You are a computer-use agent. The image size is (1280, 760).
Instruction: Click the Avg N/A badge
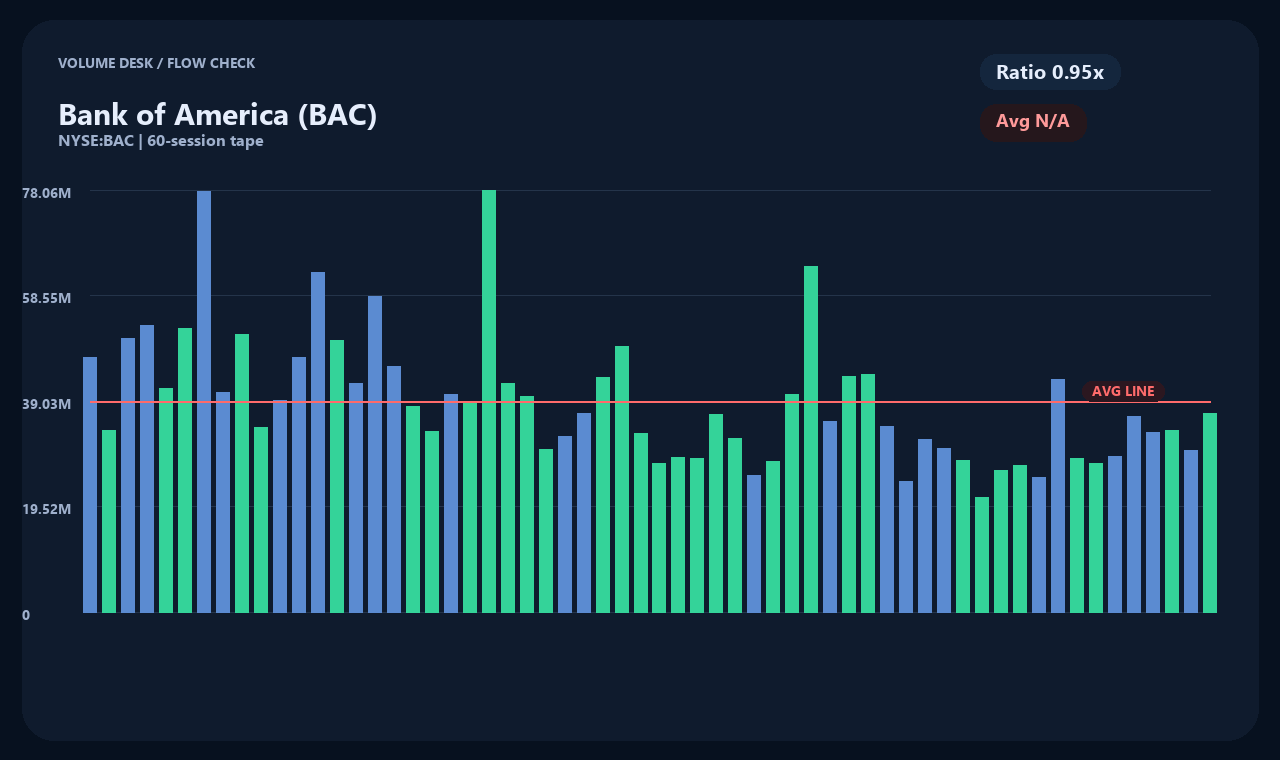pyautogui.click(x=1033, y=122)
